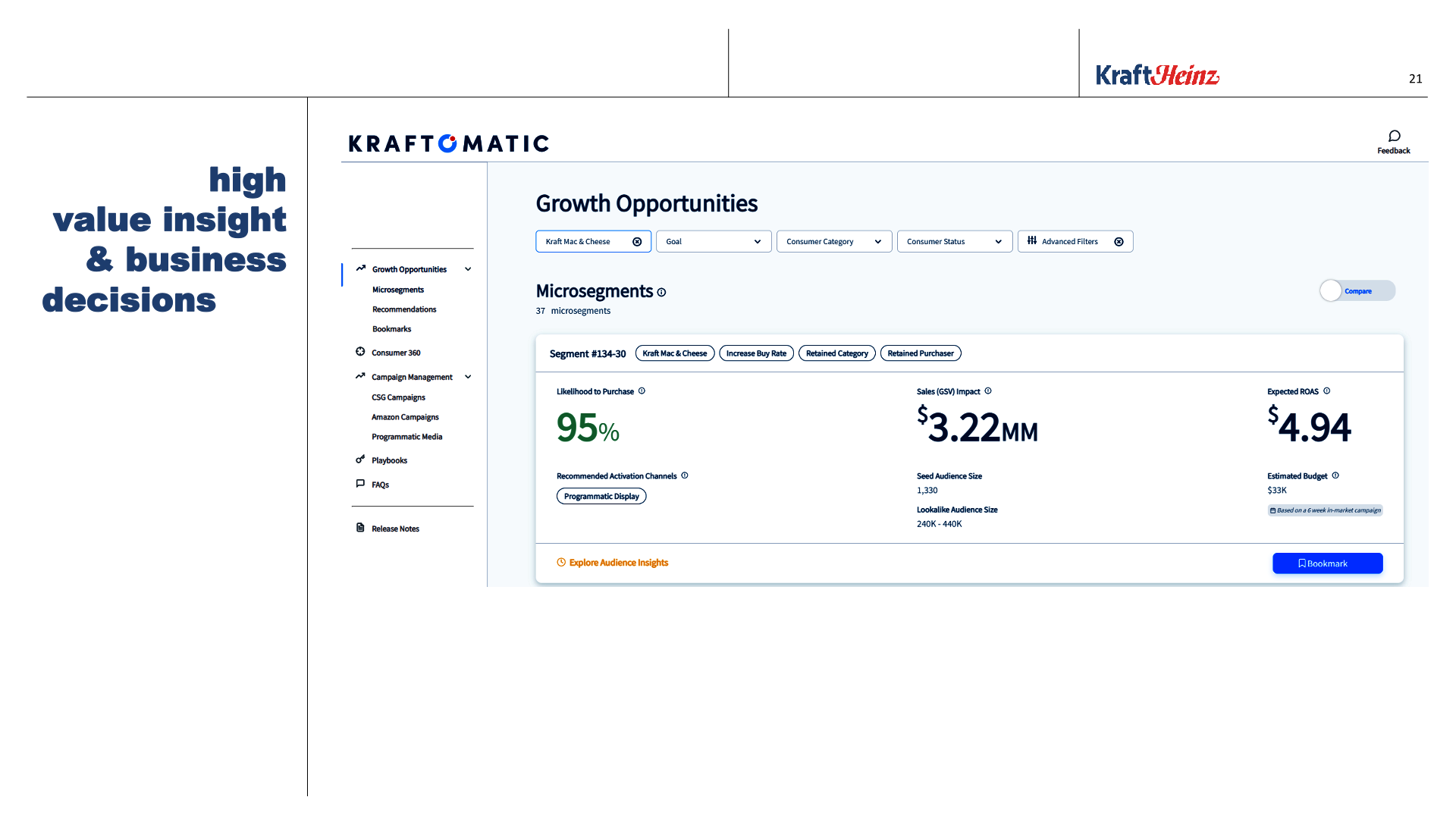
Task: Click the Explore Audience Insights link
Action: click(x=618, y=563)
